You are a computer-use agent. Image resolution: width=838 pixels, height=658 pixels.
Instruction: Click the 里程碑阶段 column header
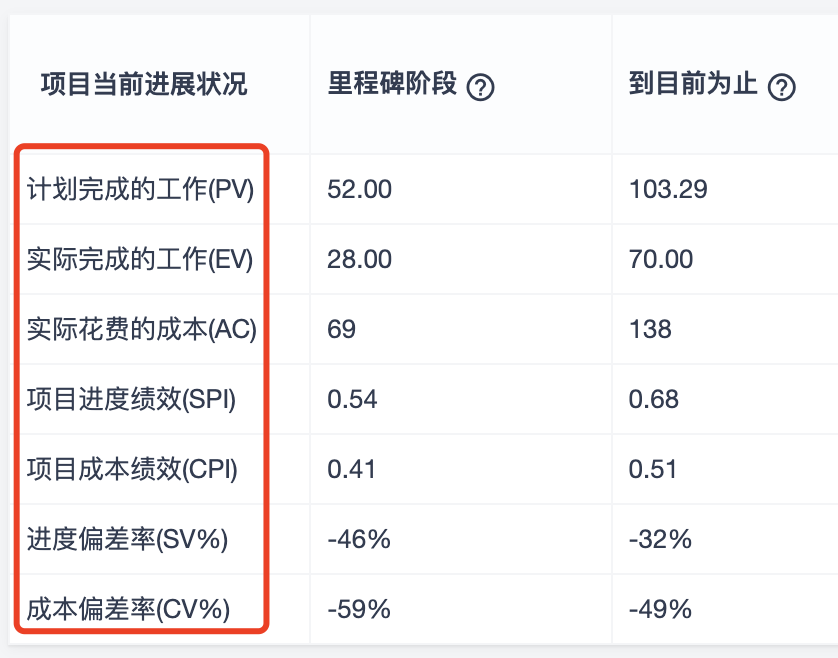pos(392,84)
